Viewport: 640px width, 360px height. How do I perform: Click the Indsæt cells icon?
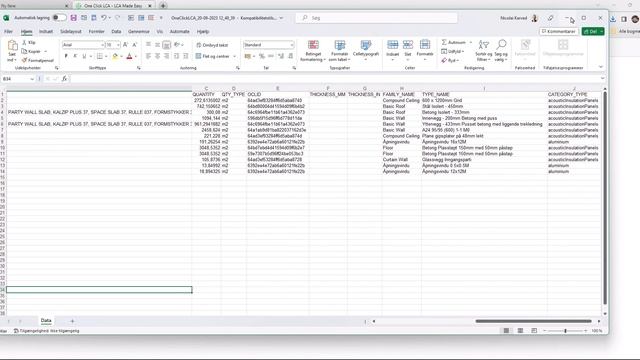point(393,45)
